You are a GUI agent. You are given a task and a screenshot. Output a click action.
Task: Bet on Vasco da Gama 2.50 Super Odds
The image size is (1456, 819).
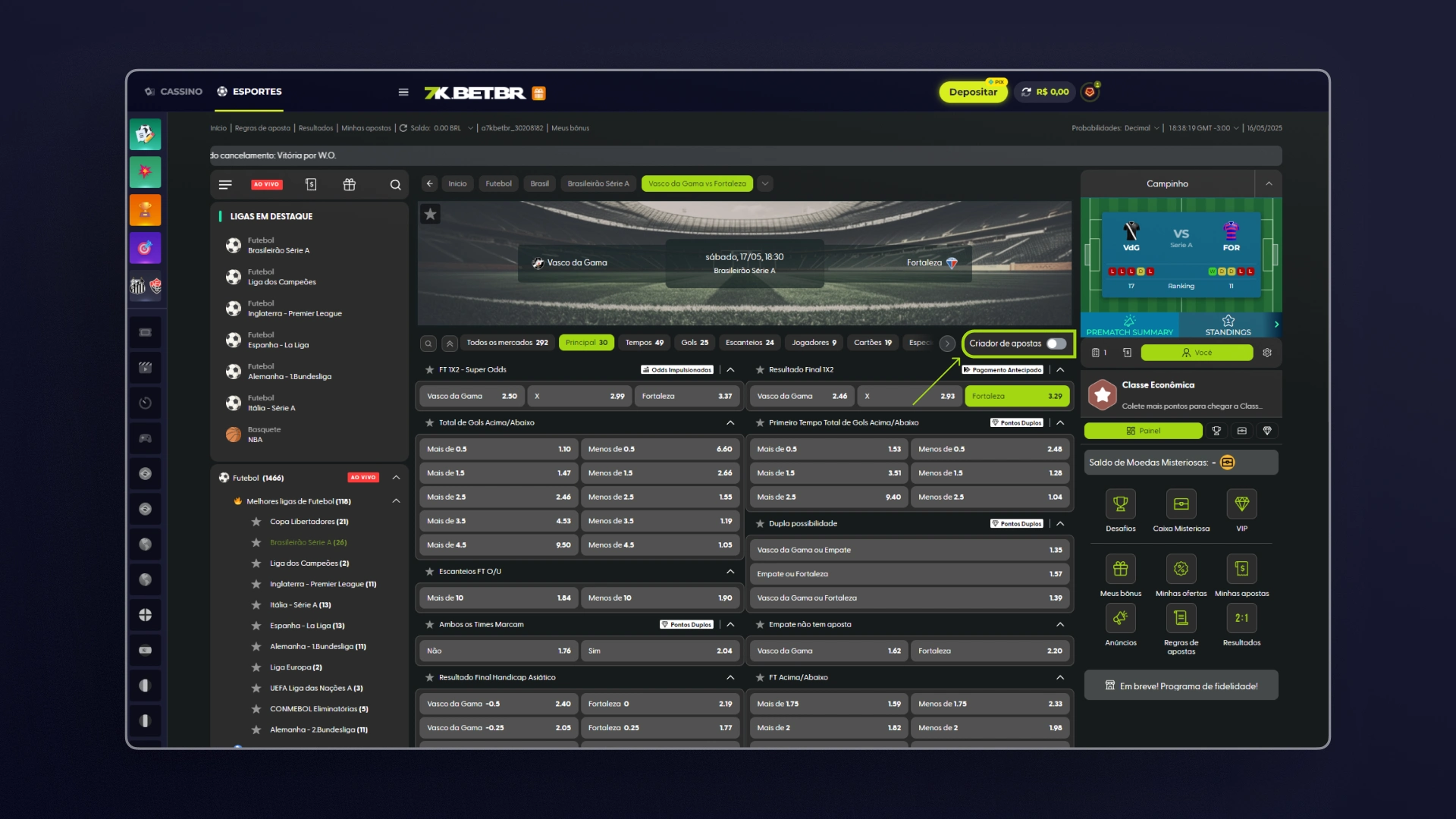(x=471, y=397)
